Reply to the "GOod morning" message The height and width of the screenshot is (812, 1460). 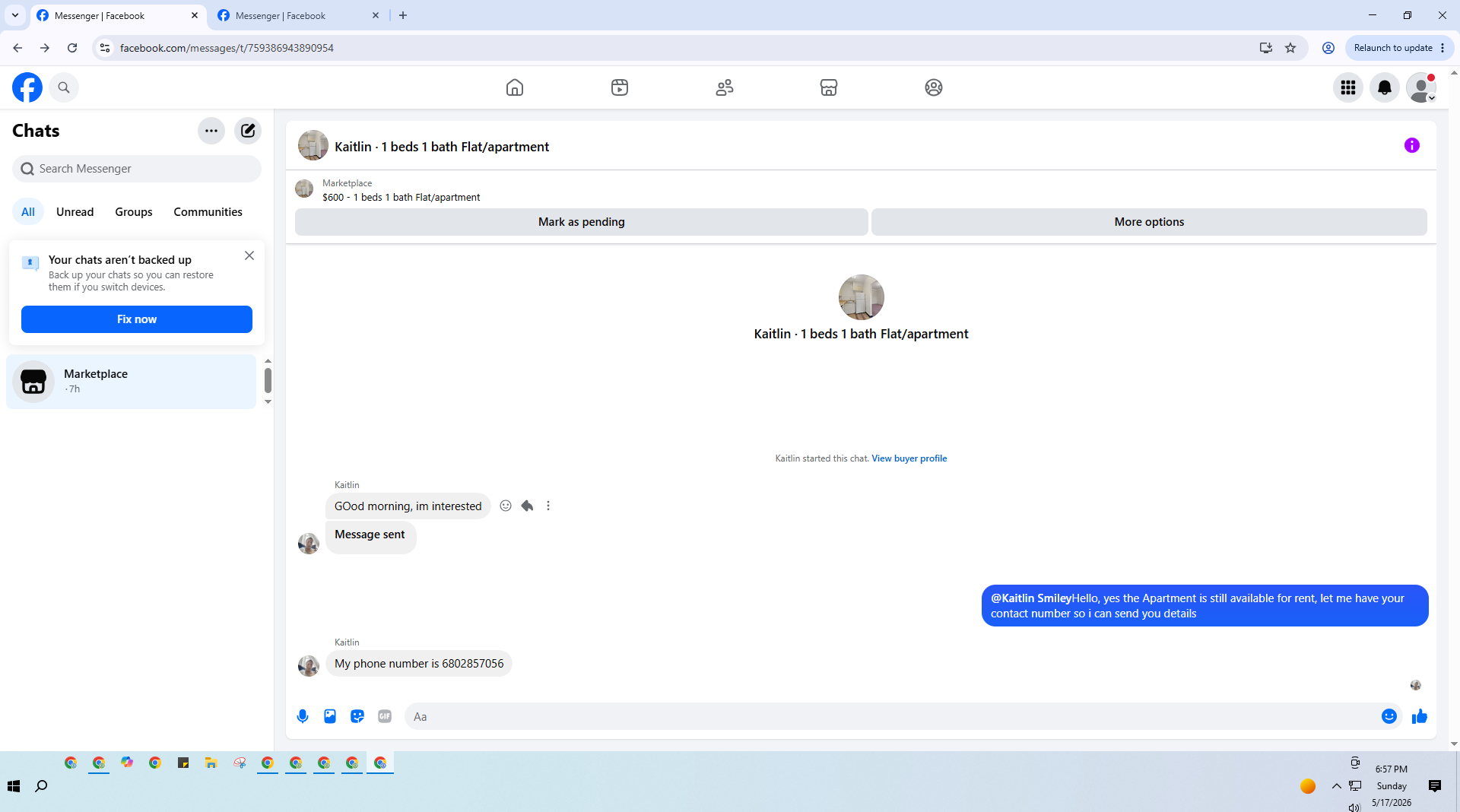click(527, 506)
